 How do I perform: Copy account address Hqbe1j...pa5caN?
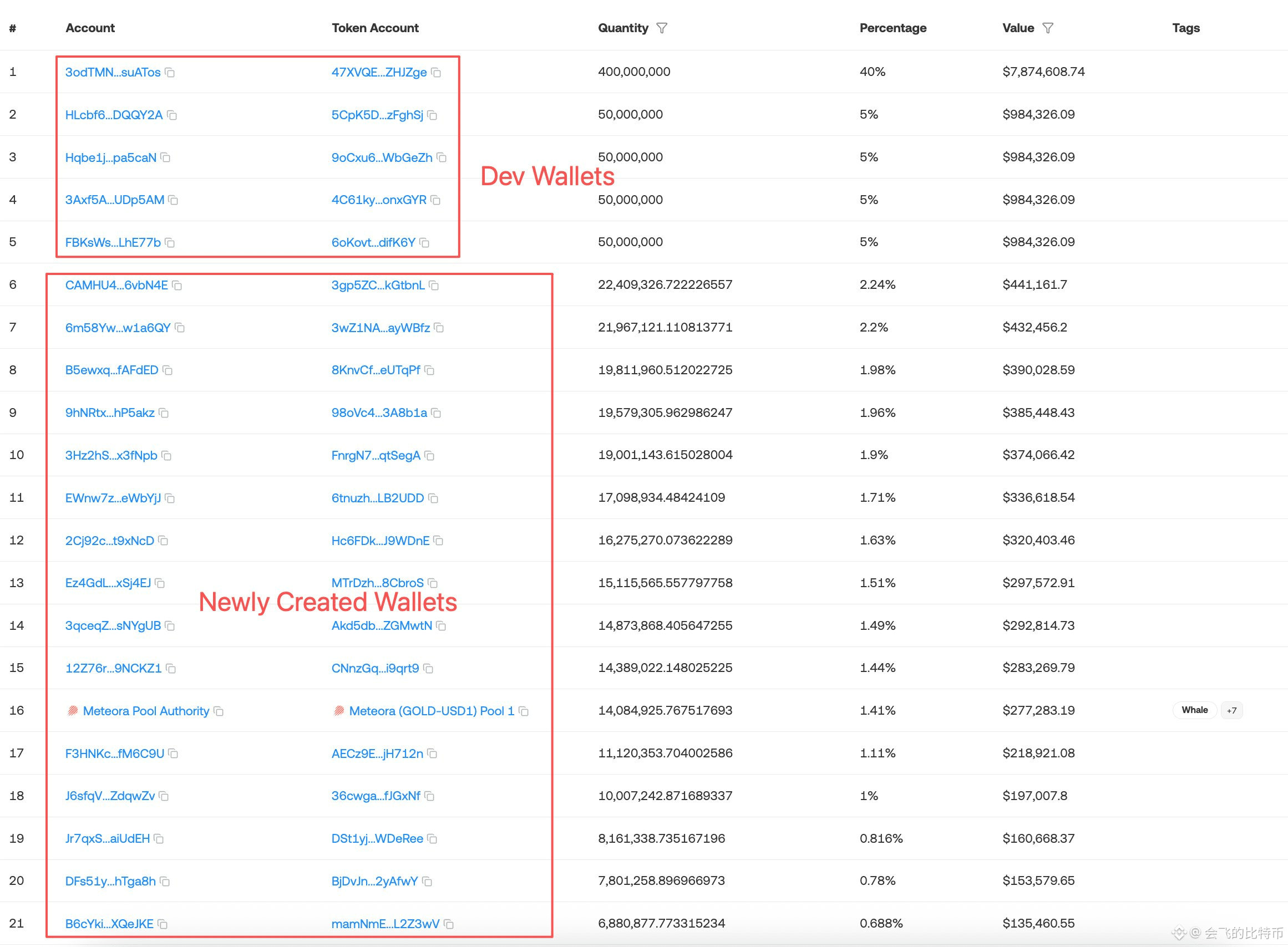166,157
